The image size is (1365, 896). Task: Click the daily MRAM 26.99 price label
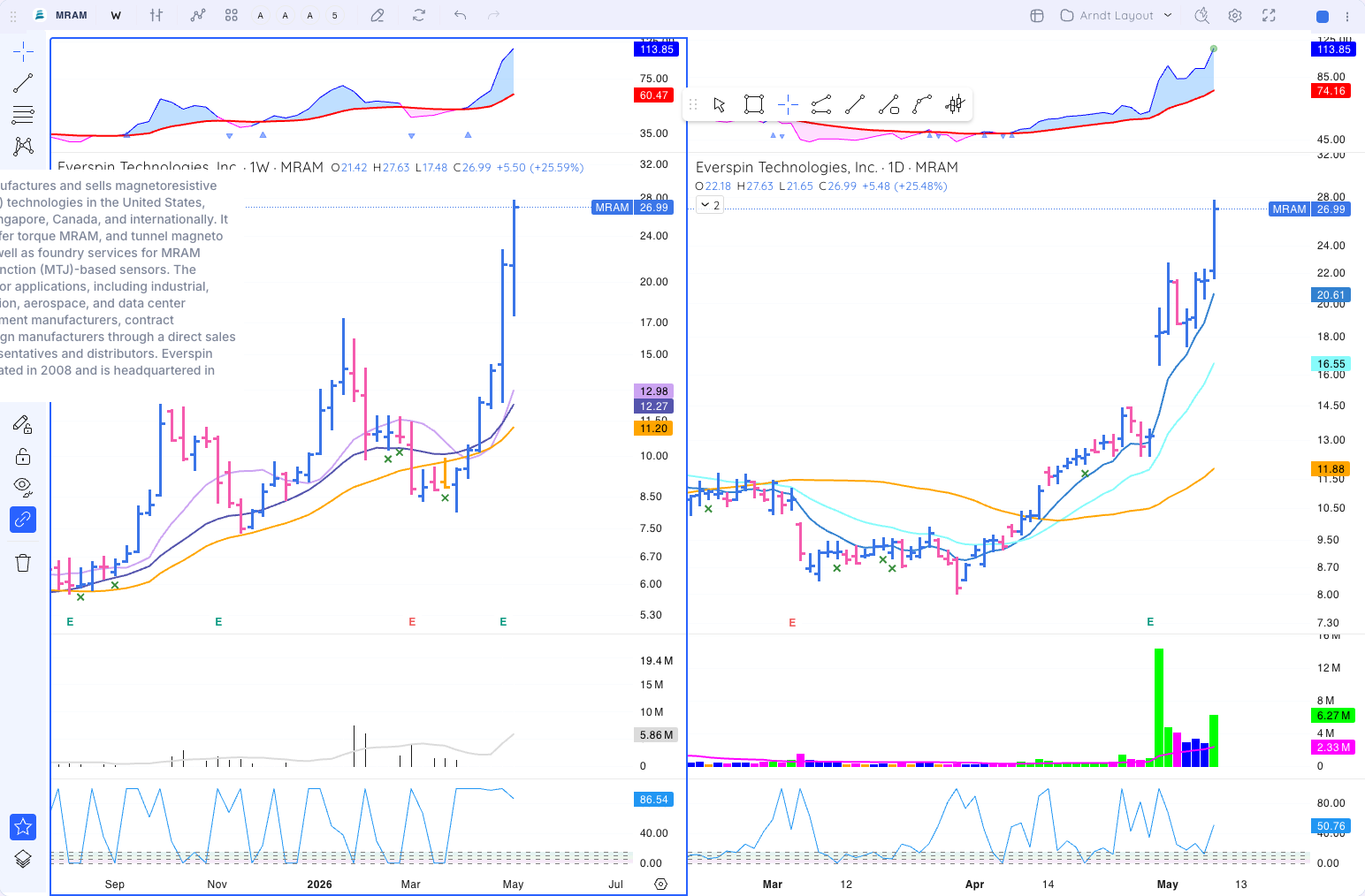[x=1309, y=209]
